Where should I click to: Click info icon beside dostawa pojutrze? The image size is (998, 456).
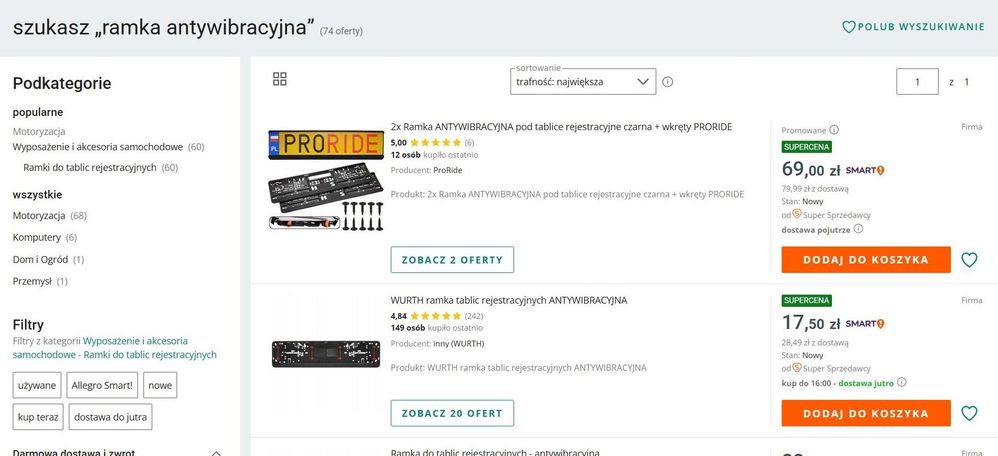tap(858, 228)
